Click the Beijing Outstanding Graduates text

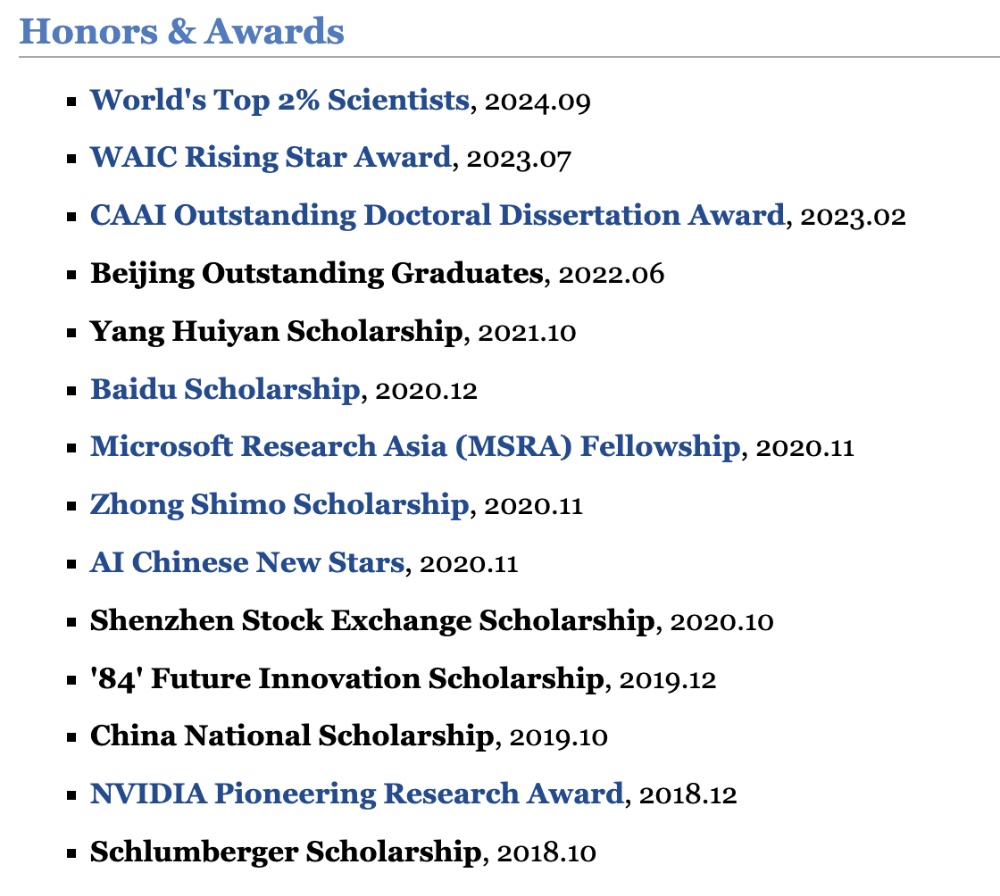[x=317, y=273]
